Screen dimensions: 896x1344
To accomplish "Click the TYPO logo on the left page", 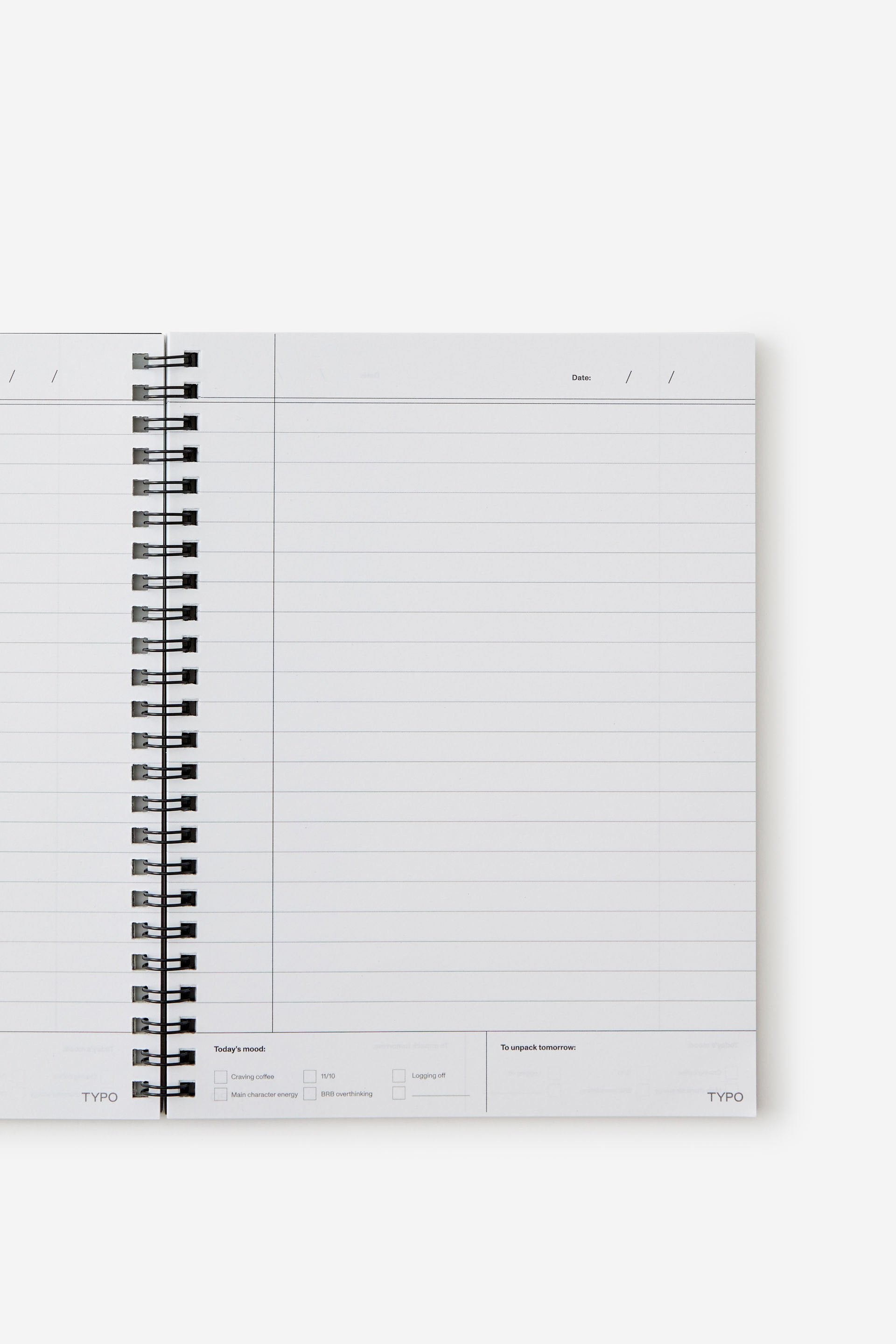I will (99, 1097).
